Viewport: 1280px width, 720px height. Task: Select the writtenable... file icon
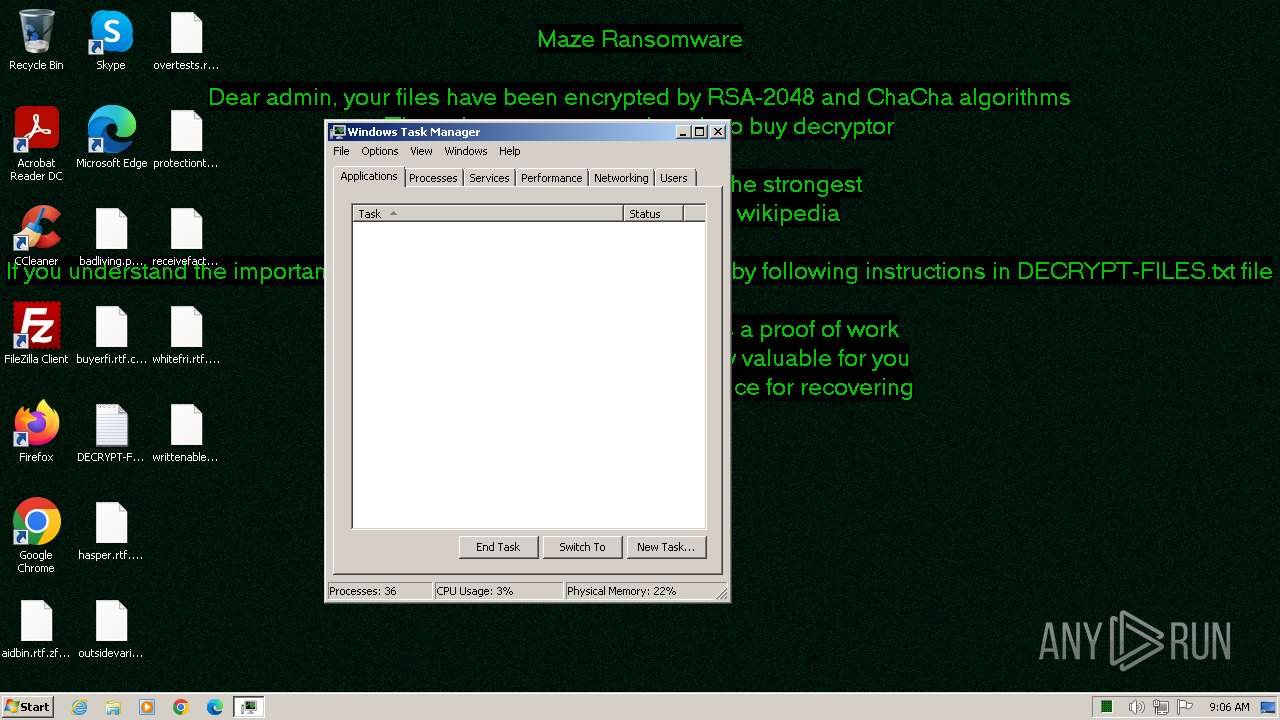tap(186, 433)
